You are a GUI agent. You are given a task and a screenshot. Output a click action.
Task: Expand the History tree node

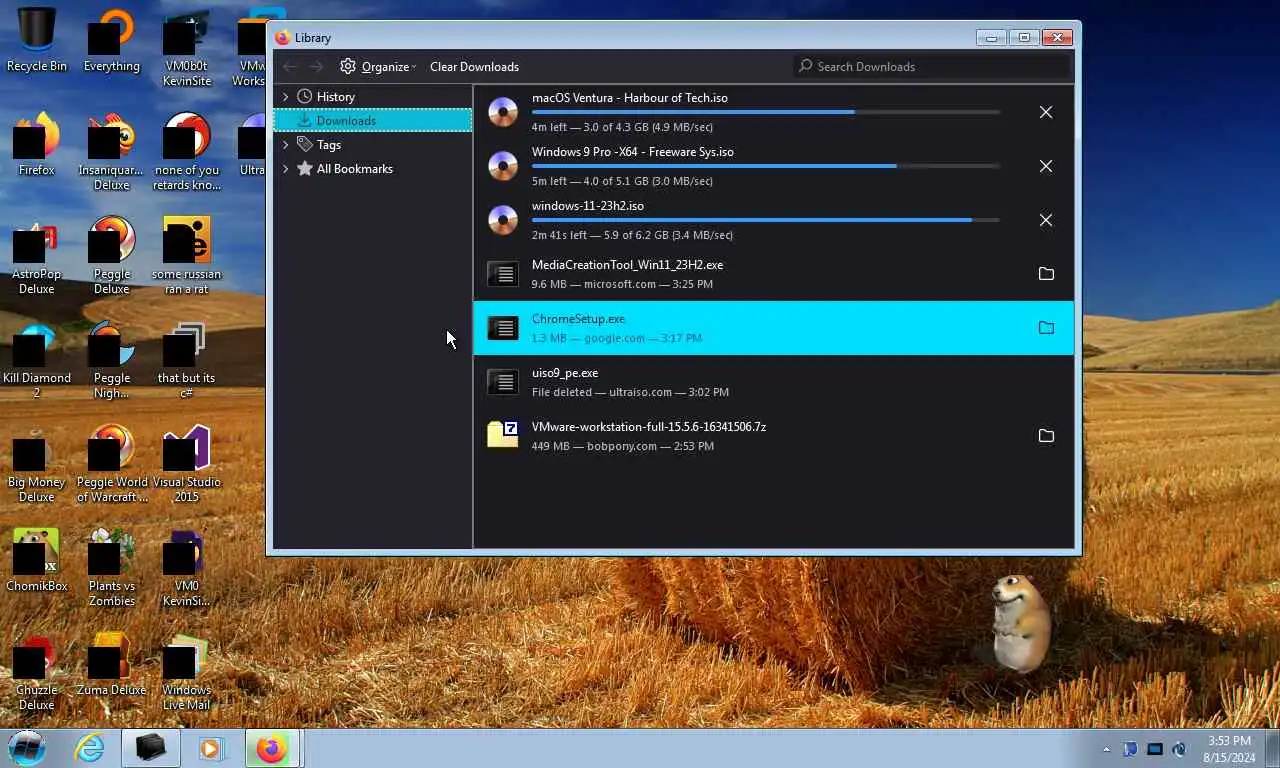coord(285,97)
